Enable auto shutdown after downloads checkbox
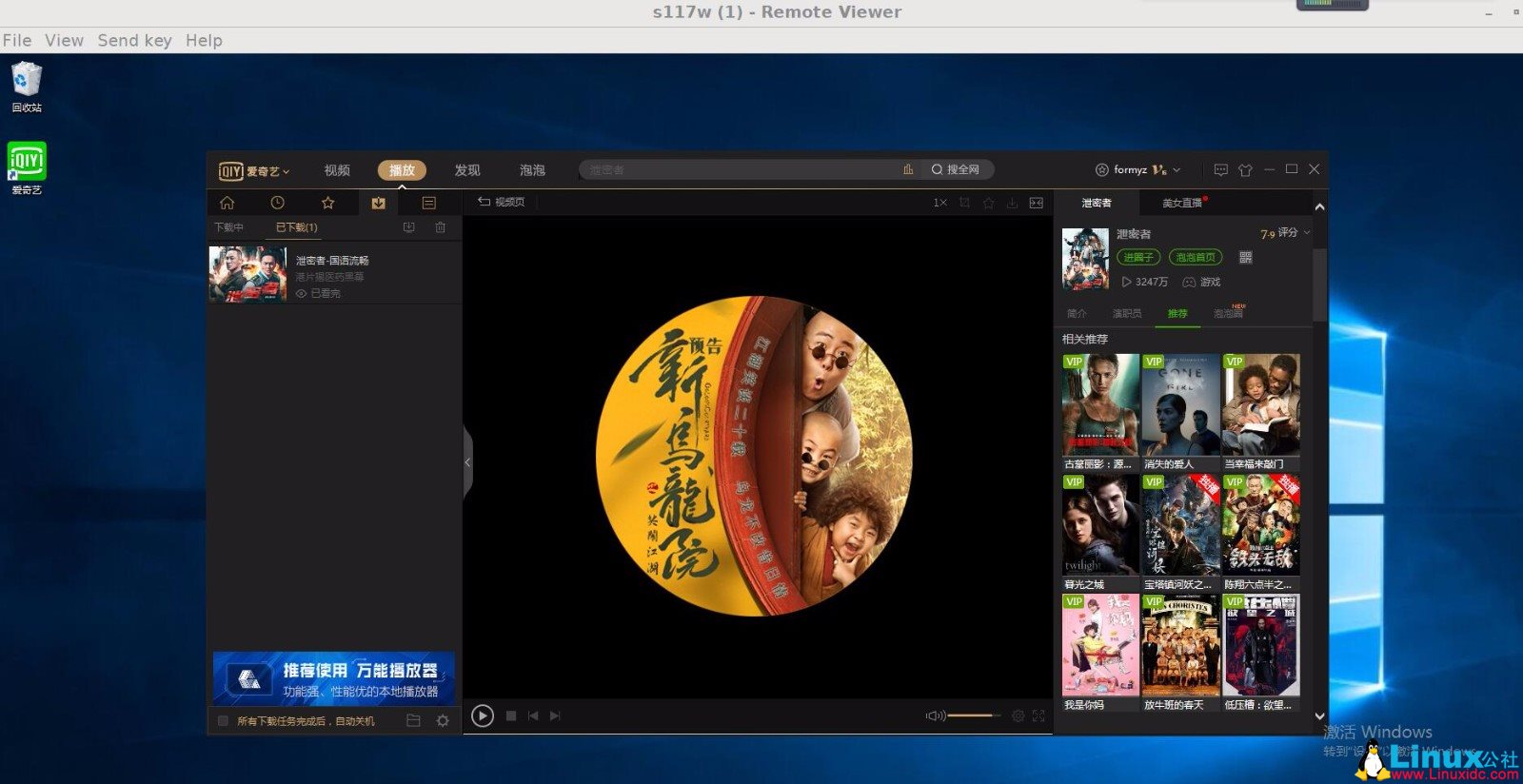 point(223,721)
